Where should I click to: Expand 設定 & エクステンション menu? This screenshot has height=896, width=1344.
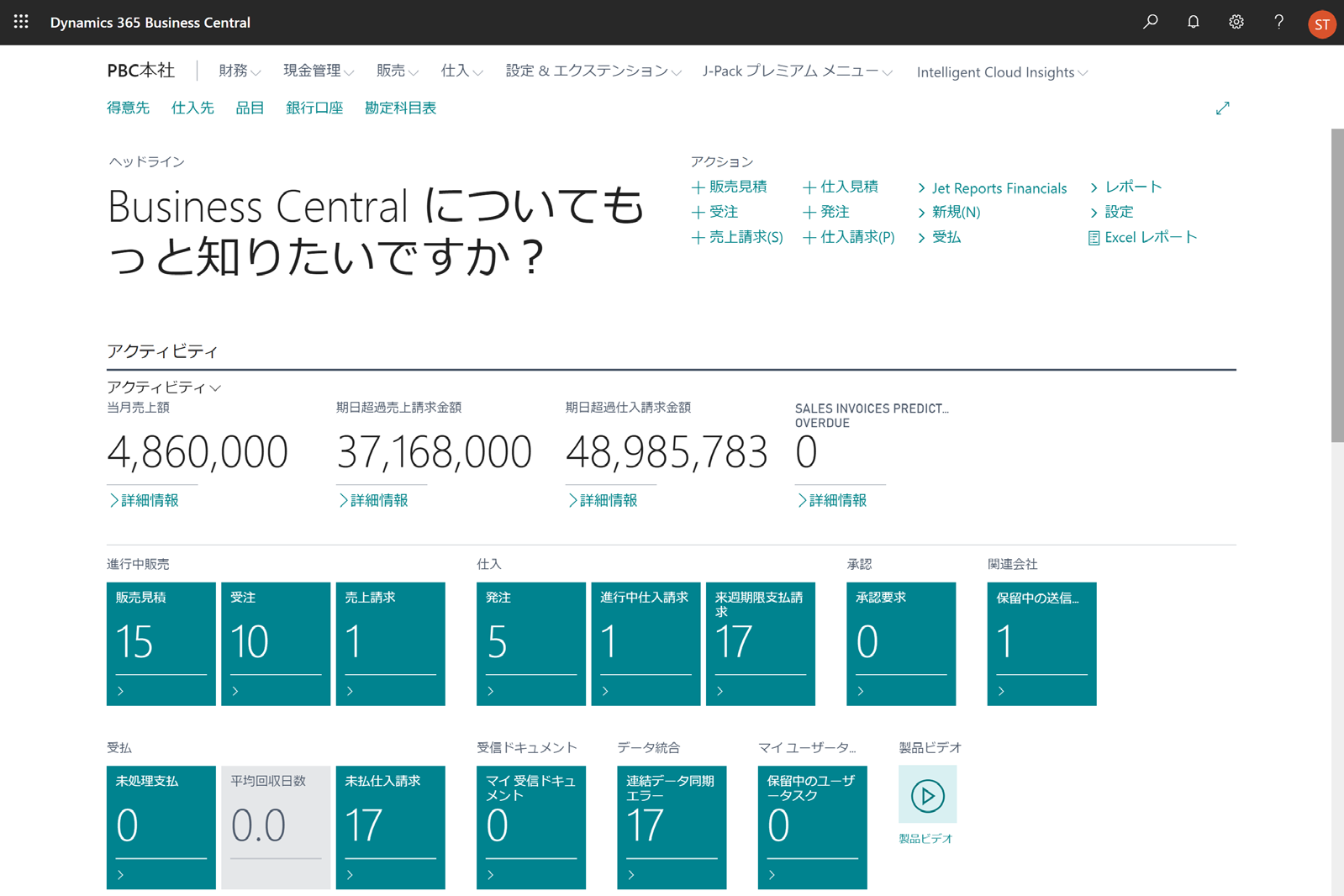[x=593, y=71]
